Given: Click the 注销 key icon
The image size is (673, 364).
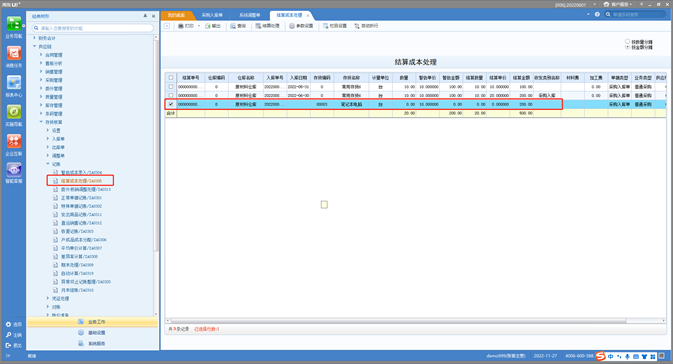Looking at the screenshot, I should pyautogui.click(x=8, y=335).
